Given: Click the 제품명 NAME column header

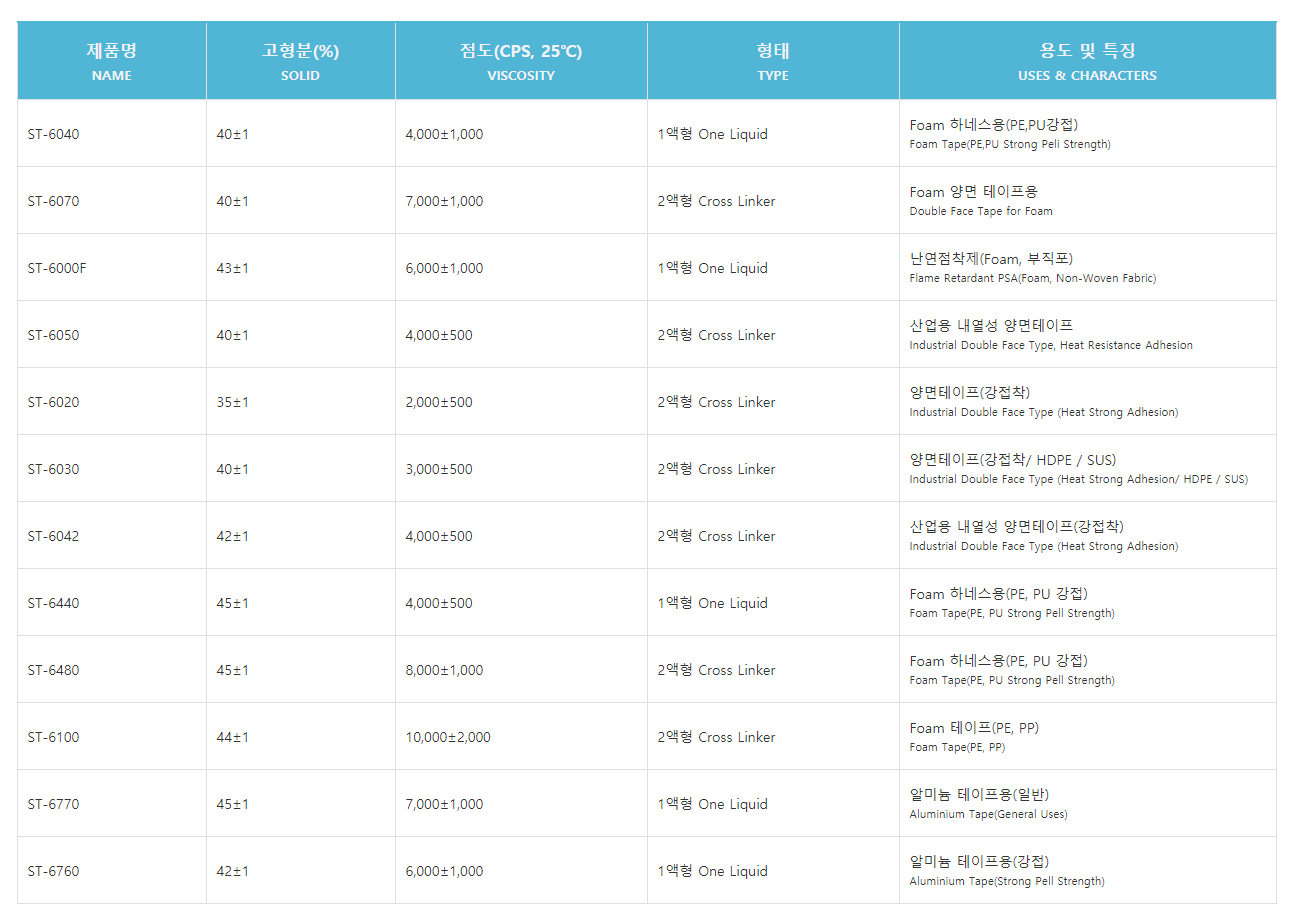Looking at the screenshot, I should click(112, 61).
